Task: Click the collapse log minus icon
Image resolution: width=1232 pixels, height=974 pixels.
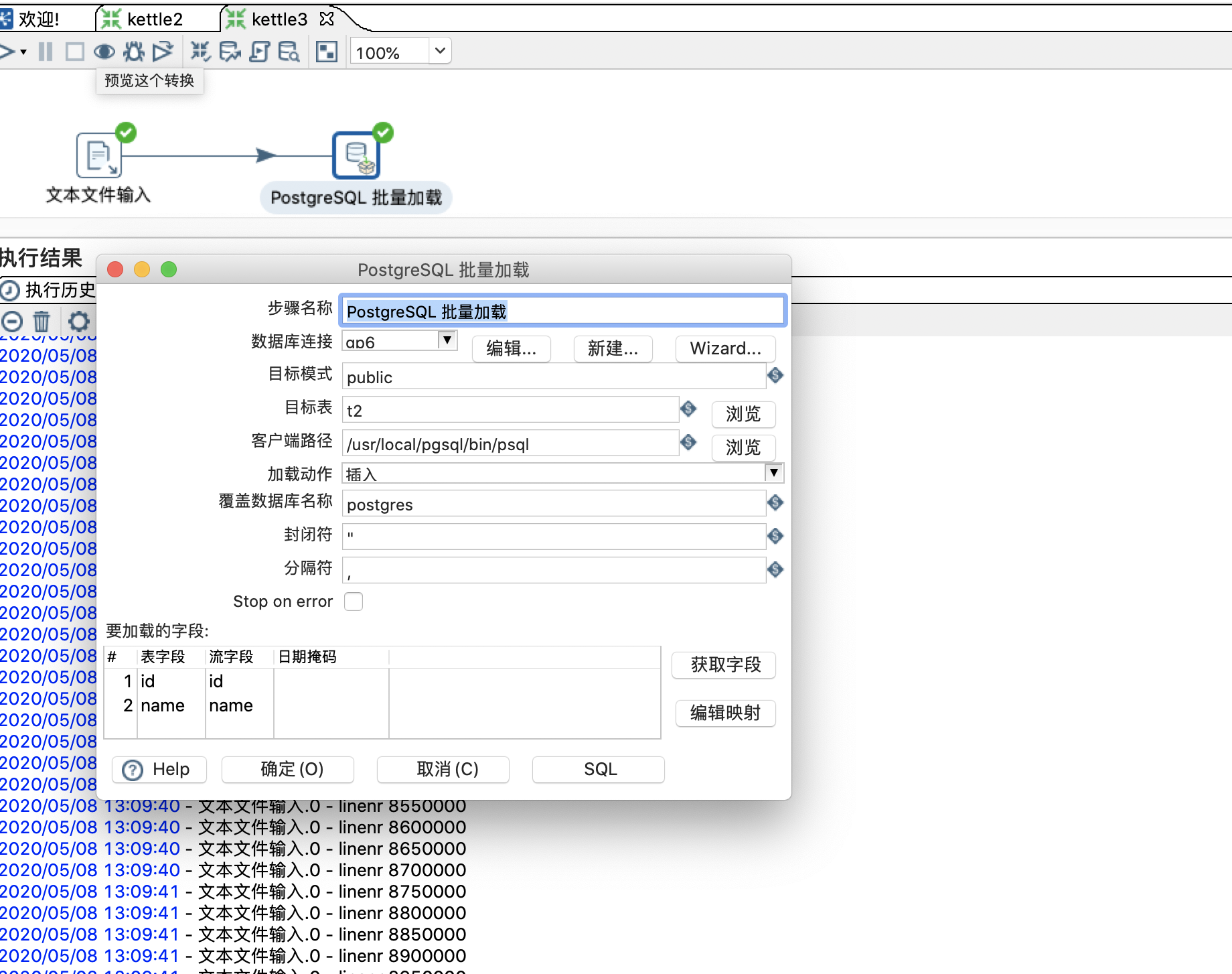Action: pyautogui.click(x=11, y=322)
